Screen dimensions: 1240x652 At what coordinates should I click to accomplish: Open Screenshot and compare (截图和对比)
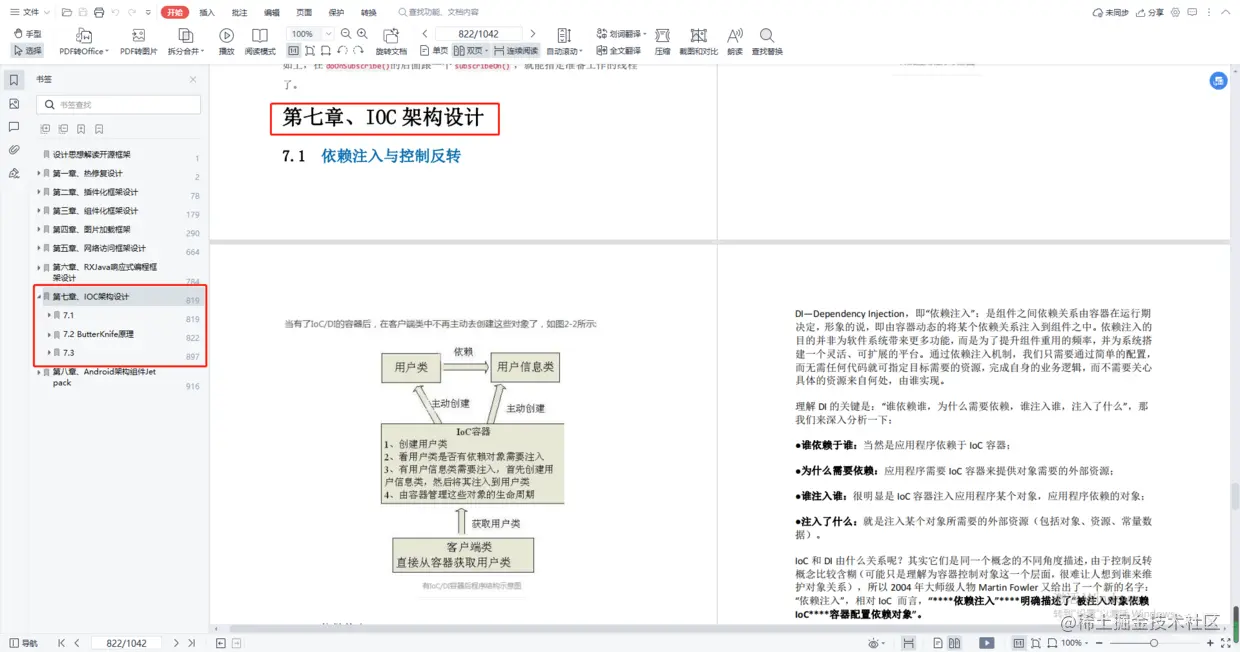(x=698, y=42)
